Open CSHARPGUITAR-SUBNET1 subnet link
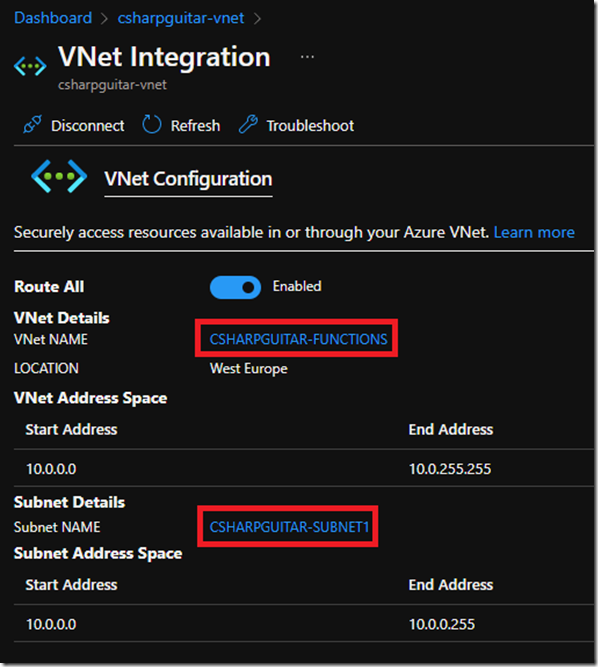Screen dimensions: 598x667 pos(289,527)
